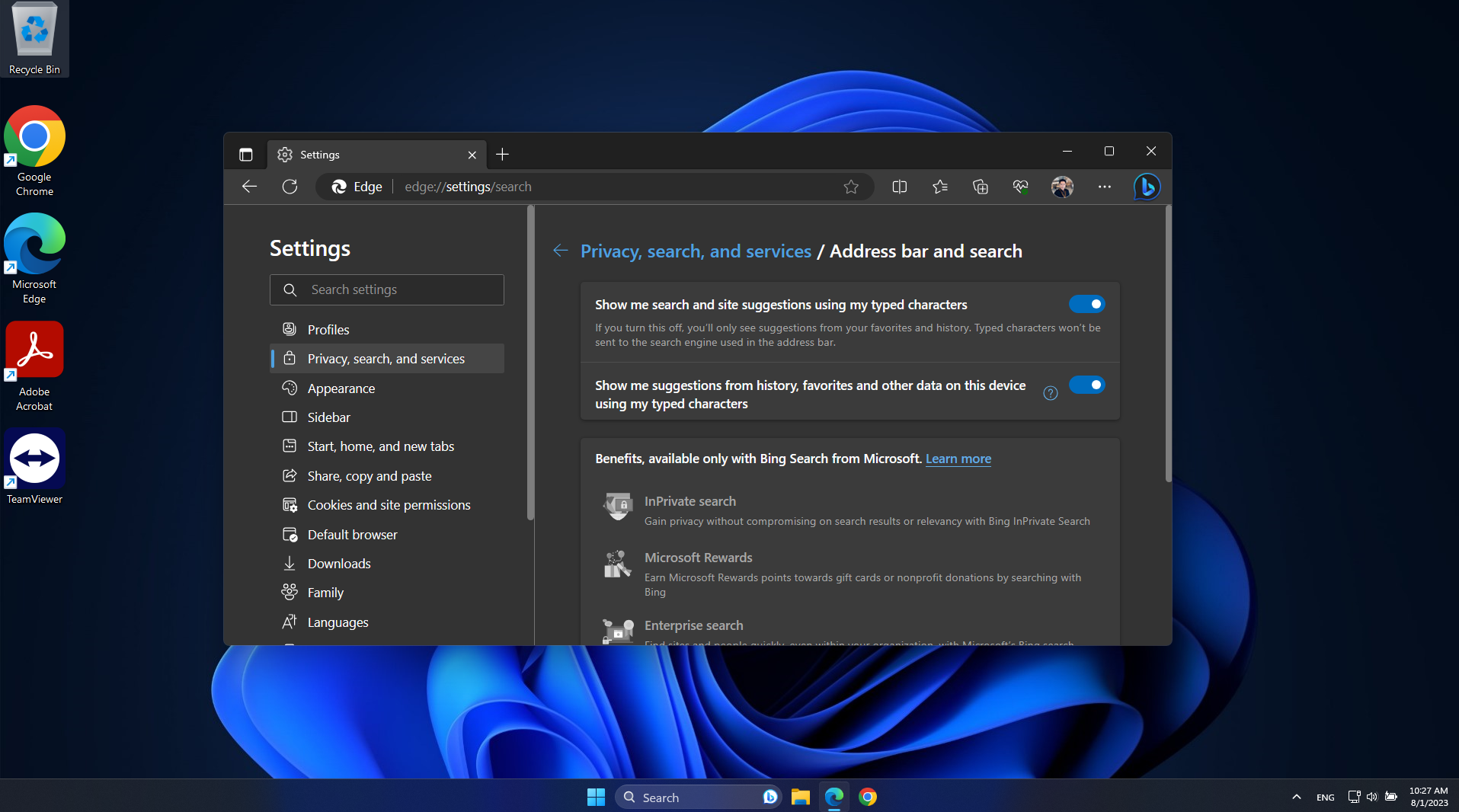Click the Enterprise search heading text
Viewport: 1459px width, 812px height.
point(693,625)
